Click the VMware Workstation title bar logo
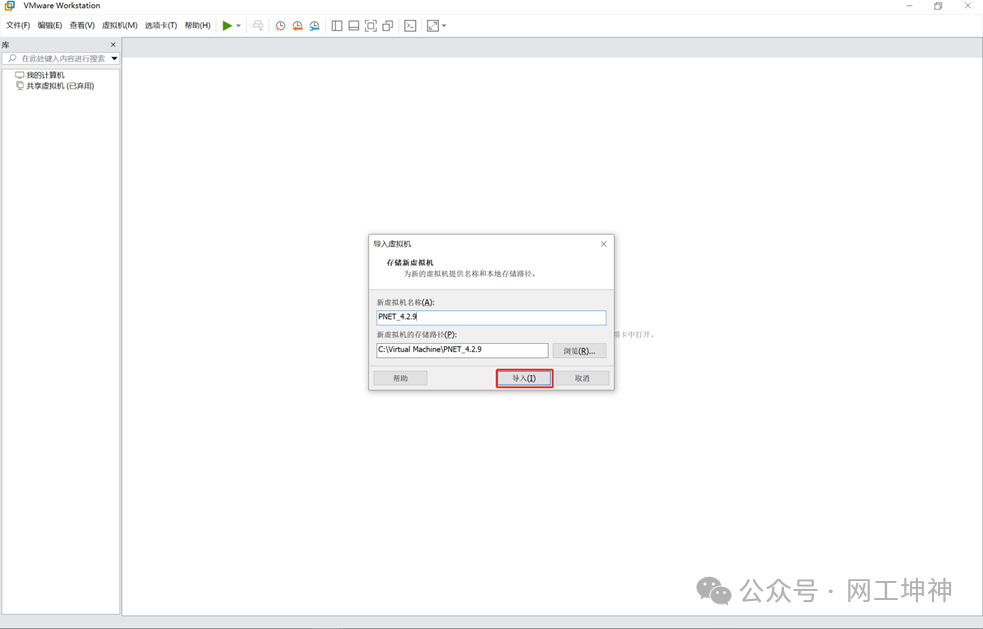 point(9,6)
